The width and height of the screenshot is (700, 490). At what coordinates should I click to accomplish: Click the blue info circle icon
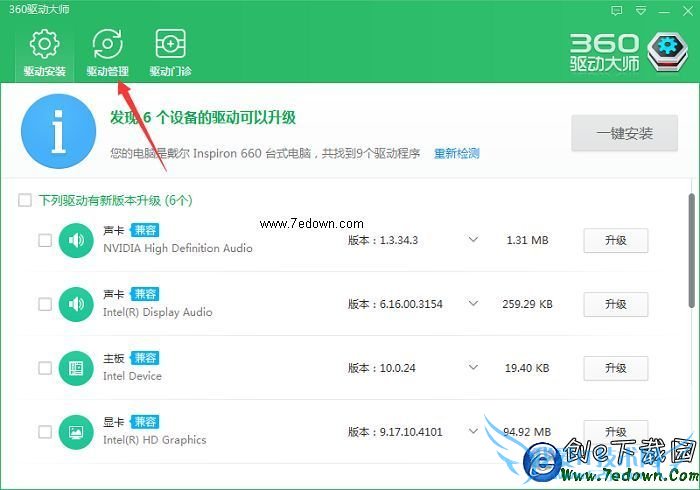pos(58,131)
